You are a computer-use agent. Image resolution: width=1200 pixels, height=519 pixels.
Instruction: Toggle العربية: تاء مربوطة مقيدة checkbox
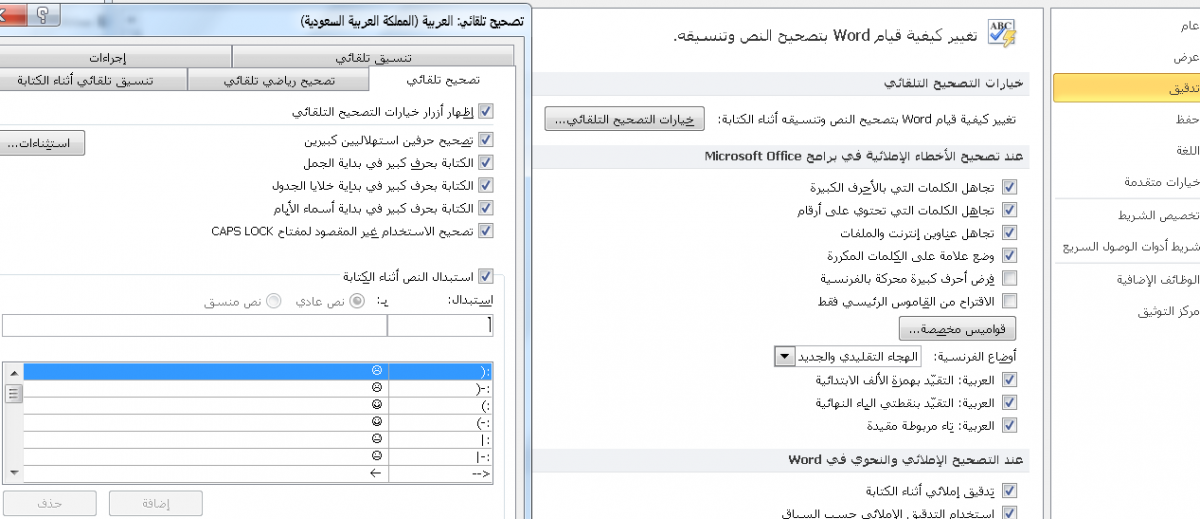pos(1009,426)
